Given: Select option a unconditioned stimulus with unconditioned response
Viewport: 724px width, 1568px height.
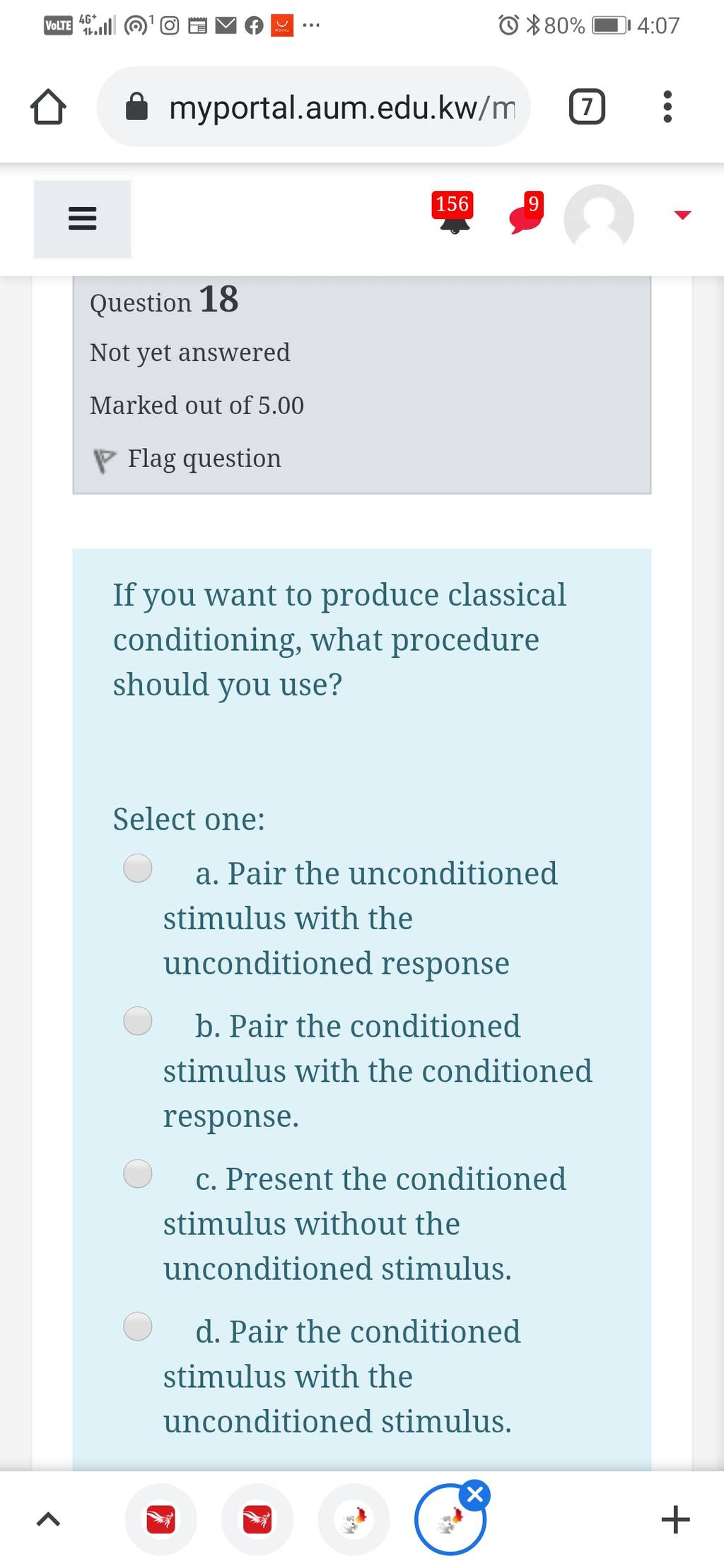Looking at the screenshot, I should (138, 868).
